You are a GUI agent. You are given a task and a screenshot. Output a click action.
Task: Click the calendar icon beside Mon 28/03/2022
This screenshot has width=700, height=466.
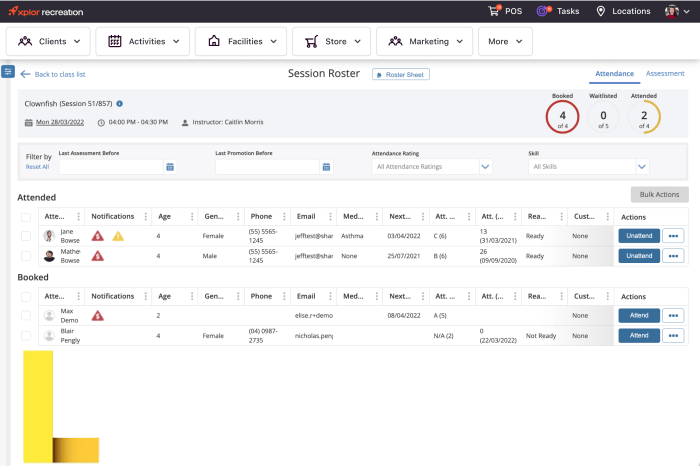tap(29, 122)
